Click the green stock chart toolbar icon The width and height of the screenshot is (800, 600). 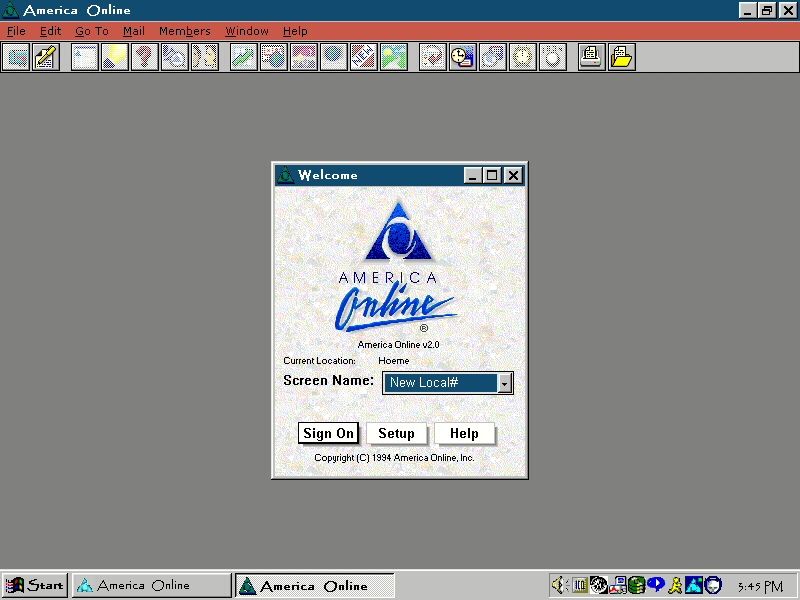coord(242,57)
